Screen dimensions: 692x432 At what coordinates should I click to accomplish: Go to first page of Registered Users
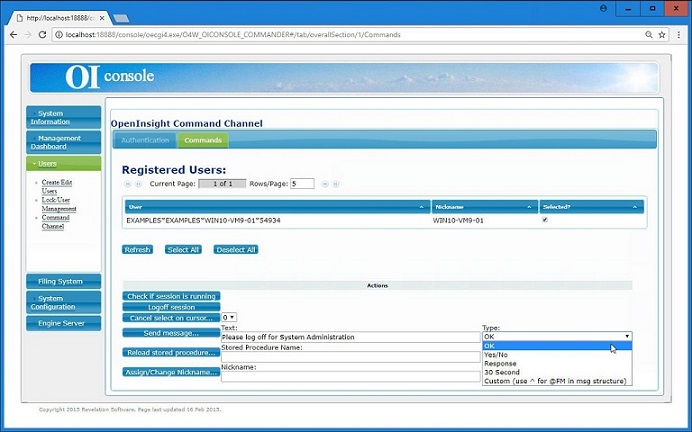(128, 184)
